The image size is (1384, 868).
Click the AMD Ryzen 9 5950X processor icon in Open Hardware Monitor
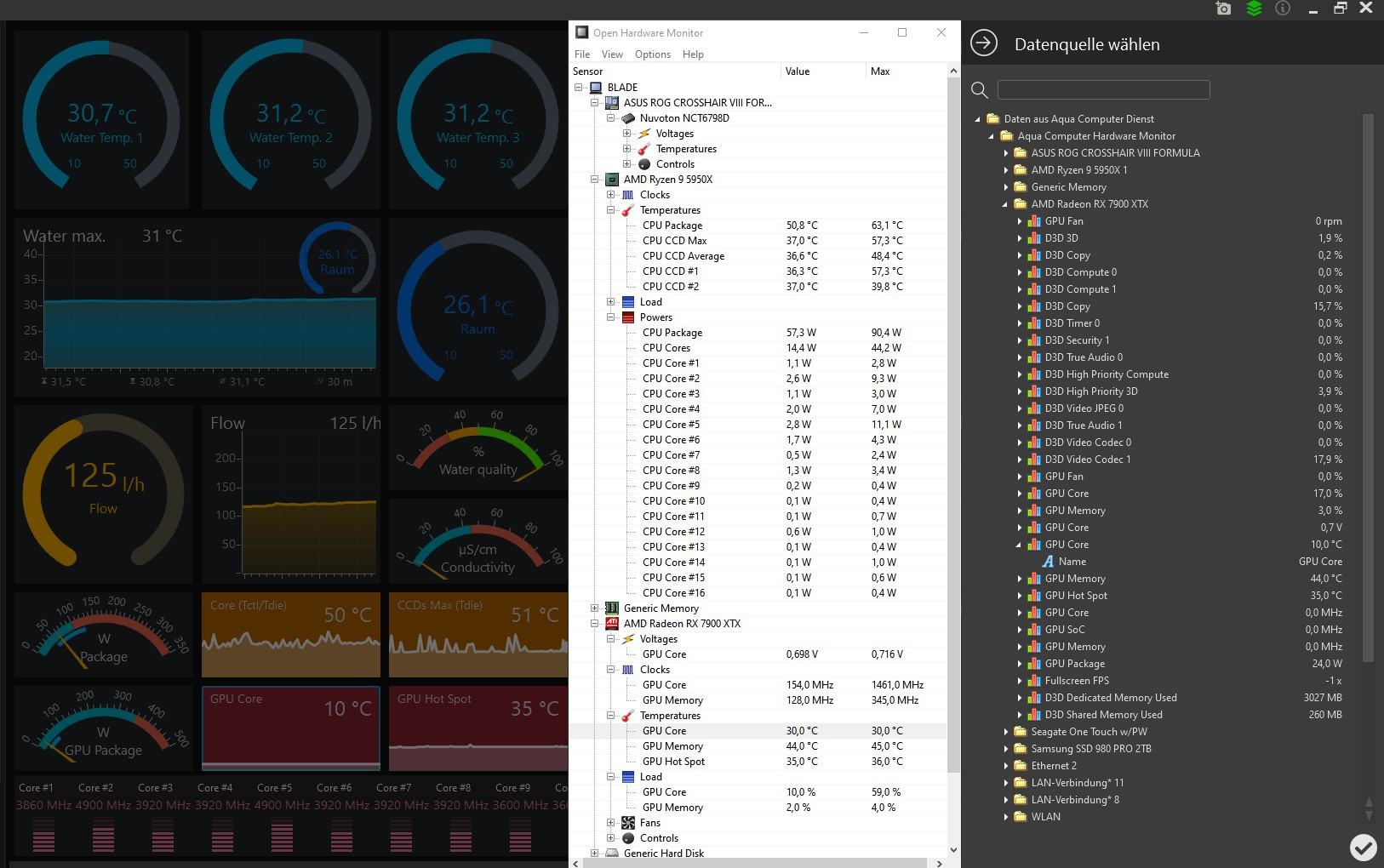611,180
